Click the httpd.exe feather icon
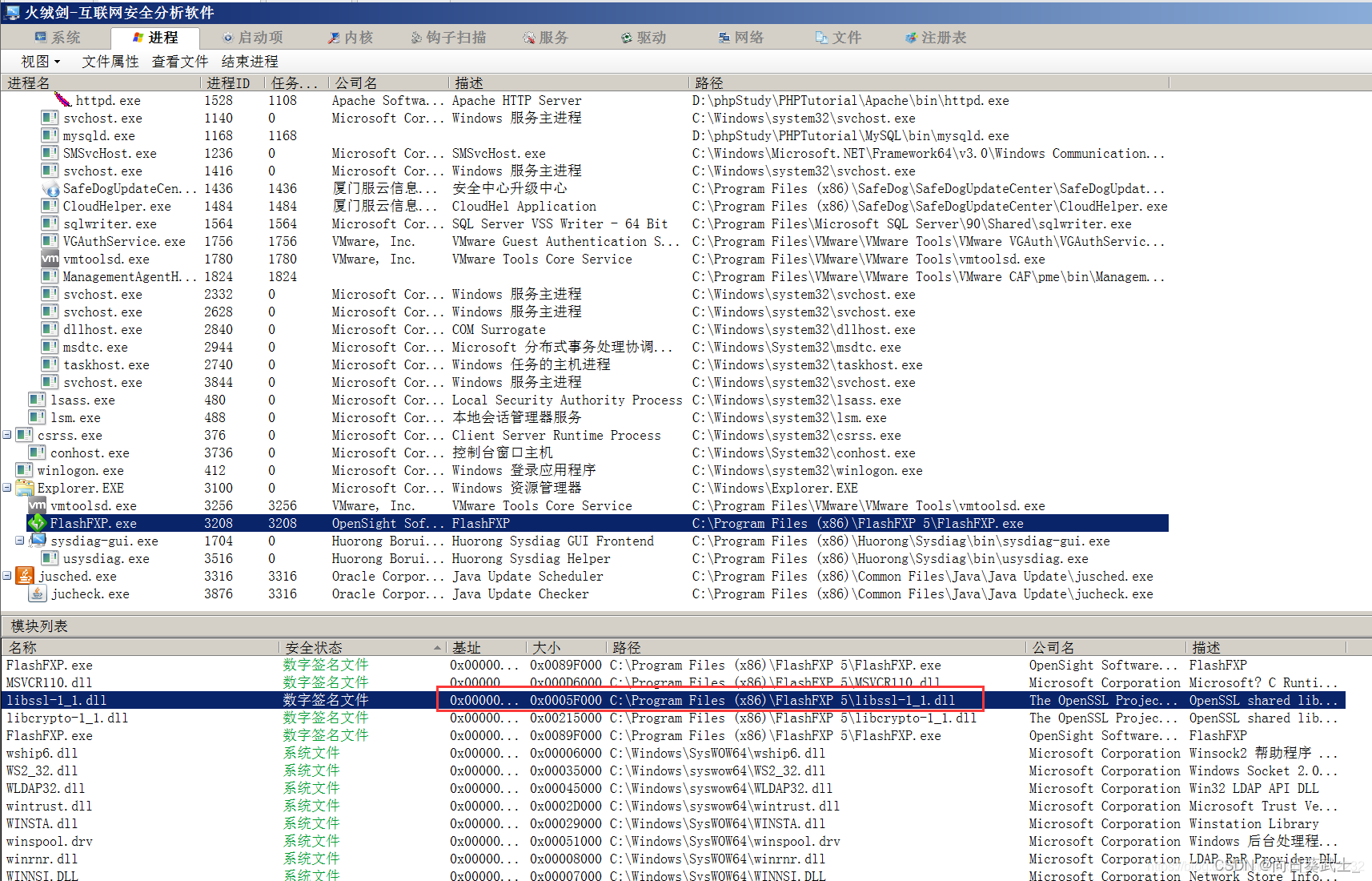The image size is (1372, 881). point(62,100)
